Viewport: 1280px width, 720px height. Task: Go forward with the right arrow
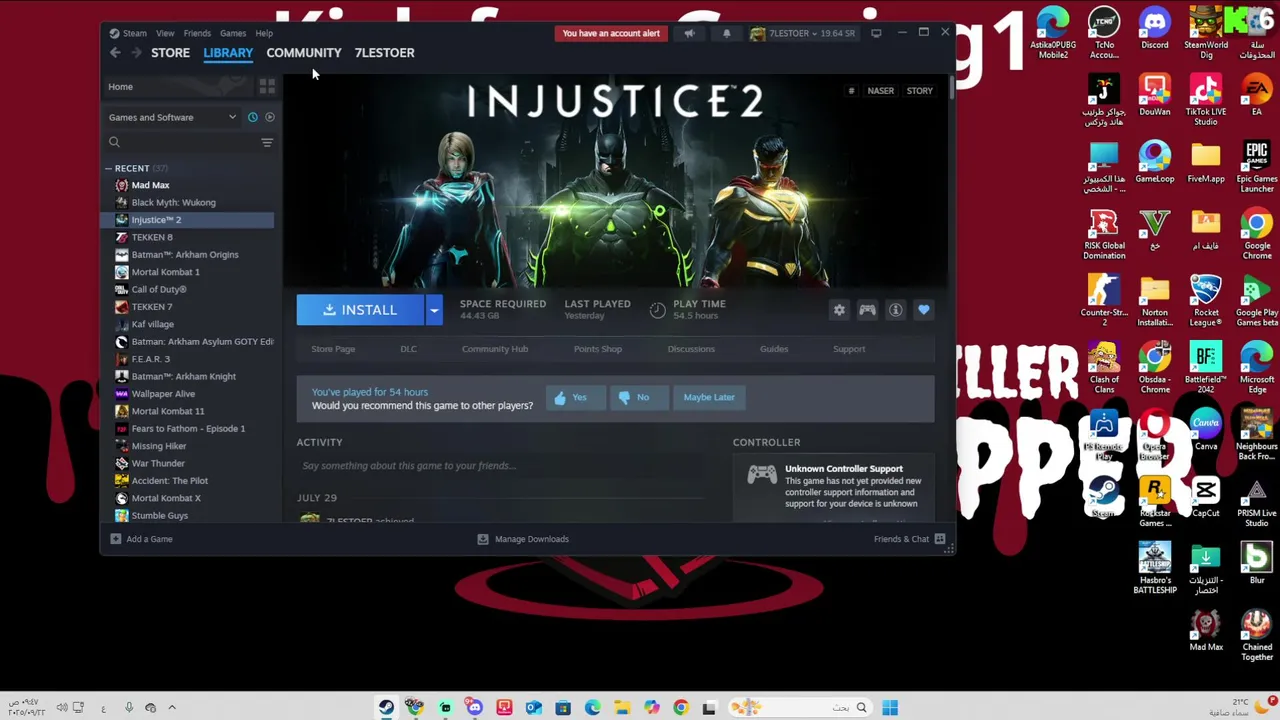(x=136, y=53)
